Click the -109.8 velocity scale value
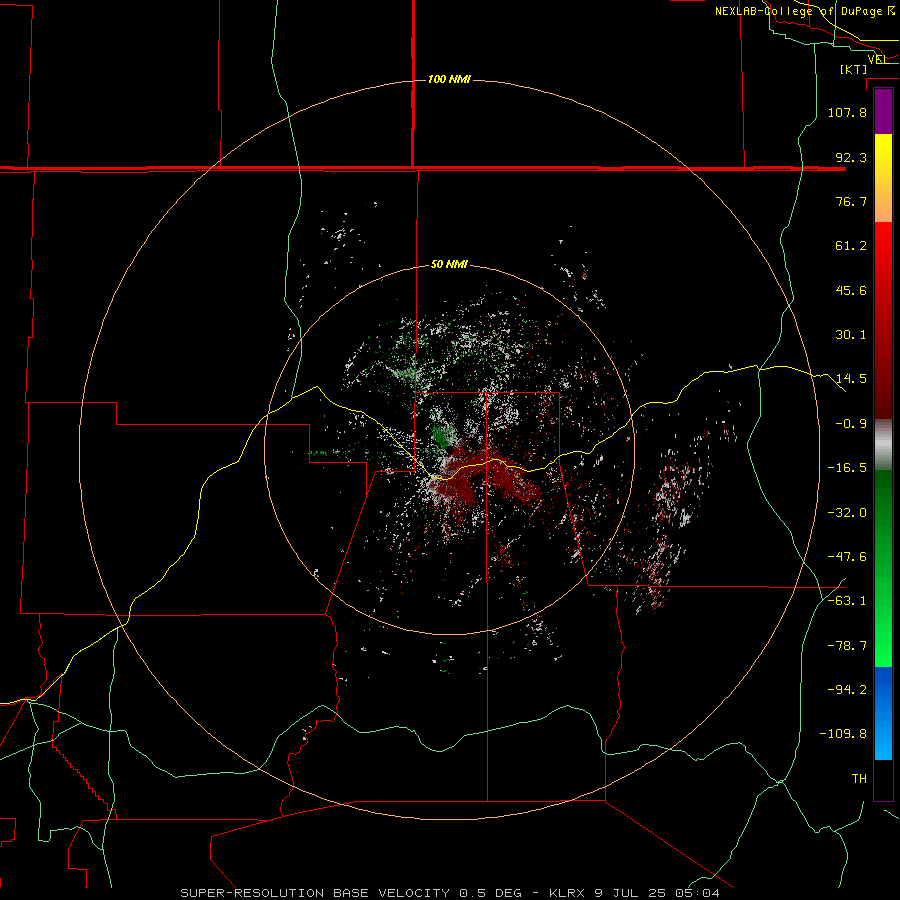Viewport: 900px width, 900px height. tap(843, 734)
